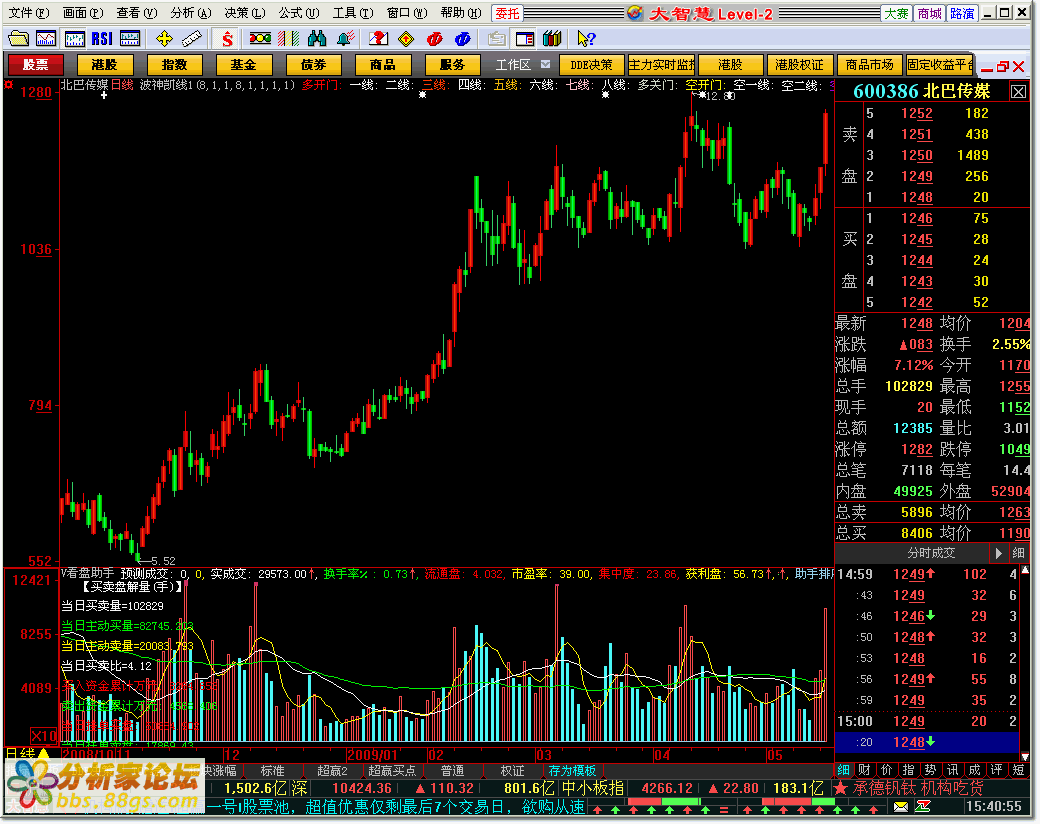
Task: Open the books library icon
Action: pyautogui.click(x=552, y=38)
